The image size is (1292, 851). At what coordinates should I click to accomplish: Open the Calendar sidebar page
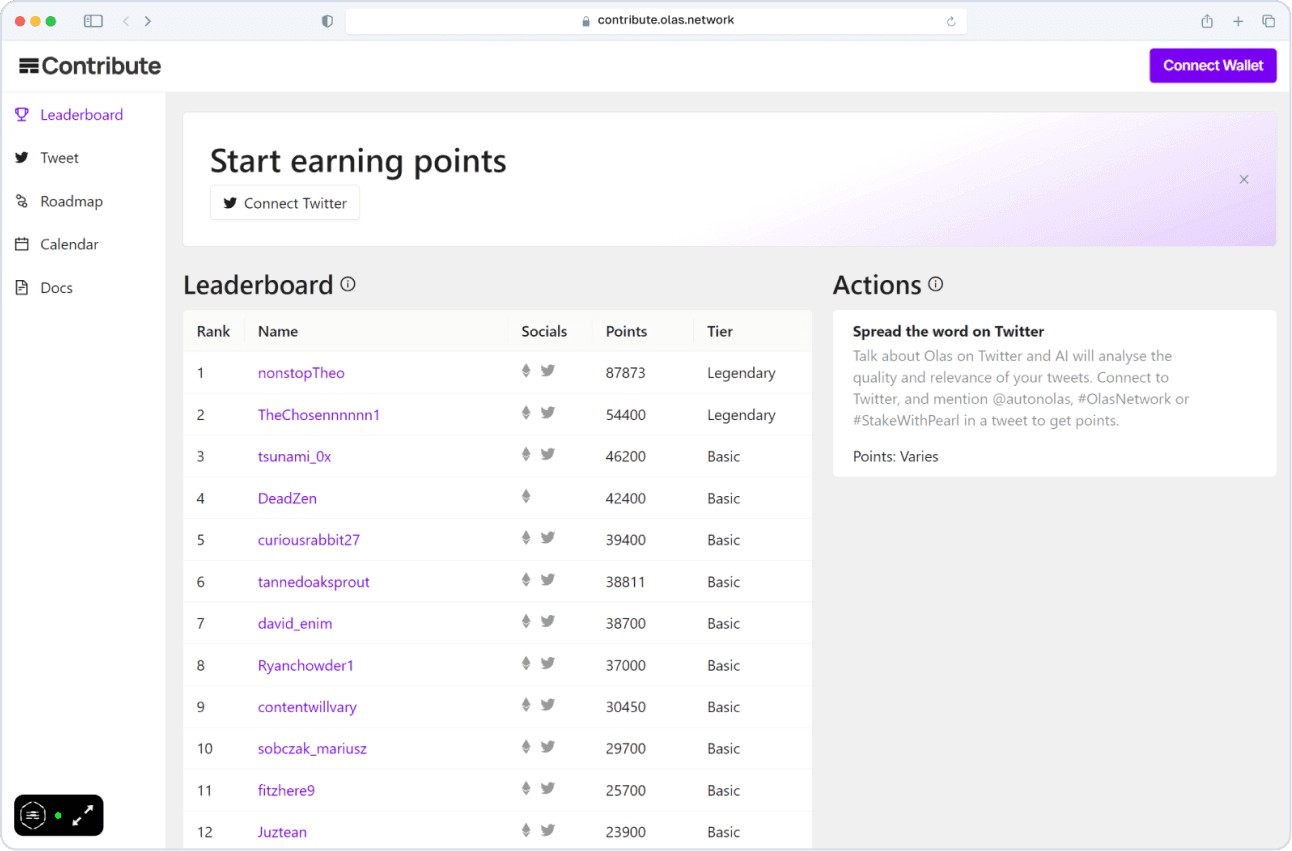57,244
